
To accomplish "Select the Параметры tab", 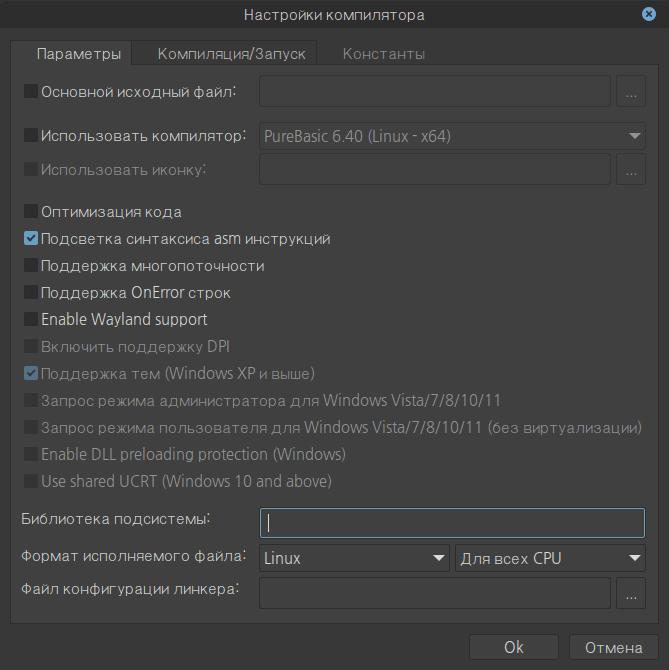I will click(78, 53).
